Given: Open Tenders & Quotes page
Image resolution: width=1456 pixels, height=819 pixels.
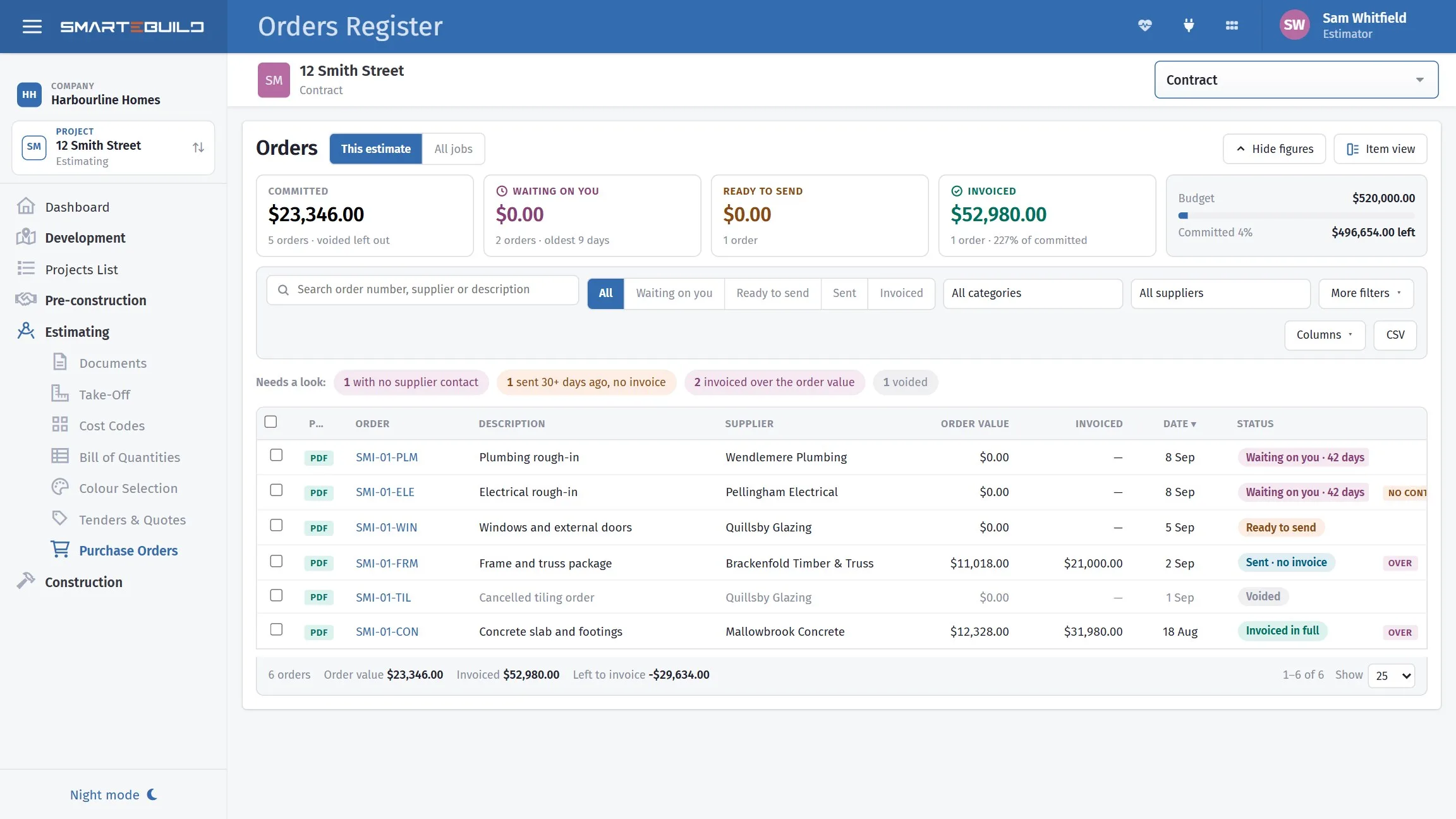Looking at the screenshot, I should 132,519.
